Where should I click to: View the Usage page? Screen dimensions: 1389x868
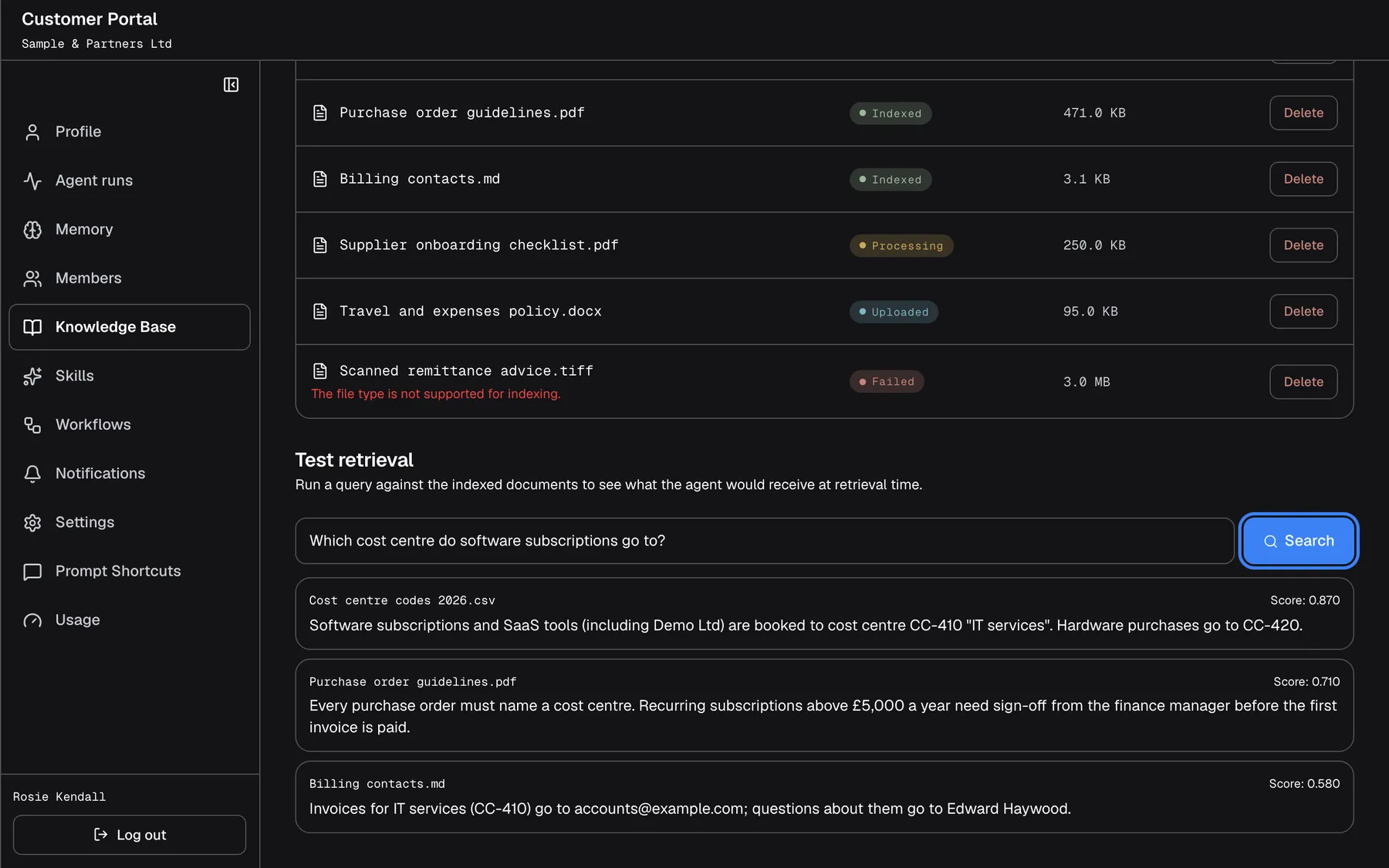pos(130,620)
